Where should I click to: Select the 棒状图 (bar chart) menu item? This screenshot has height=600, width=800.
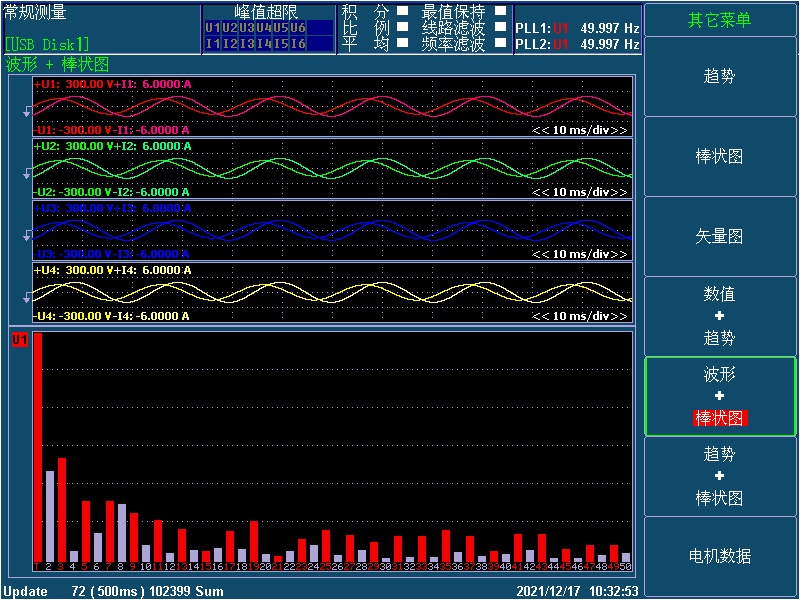pos(720,157)
